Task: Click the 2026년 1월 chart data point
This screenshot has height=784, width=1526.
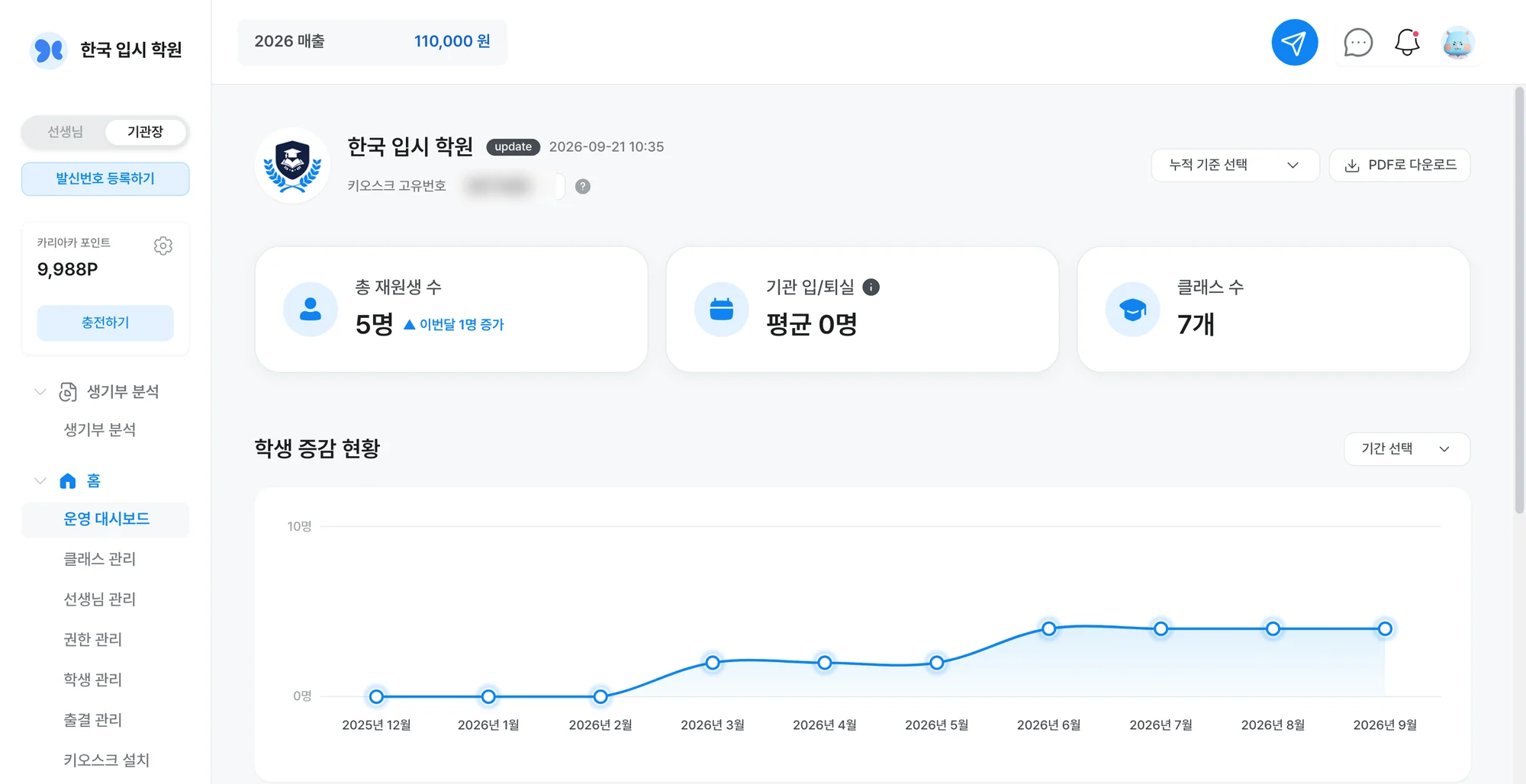Action: [x=488, y=696]
